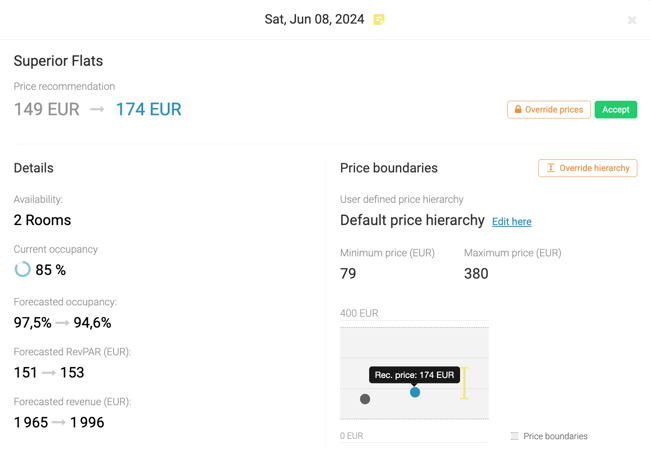Click the Superior Flats heading

pos(58,61)
